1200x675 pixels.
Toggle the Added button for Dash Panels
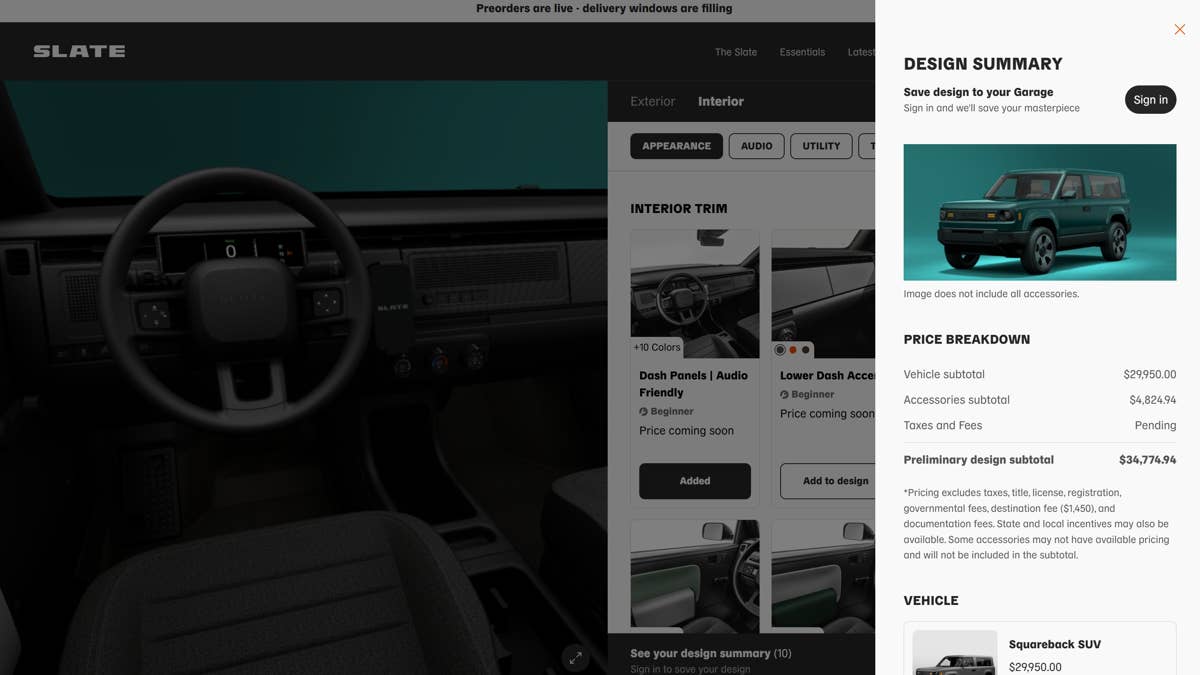(695, 481)
